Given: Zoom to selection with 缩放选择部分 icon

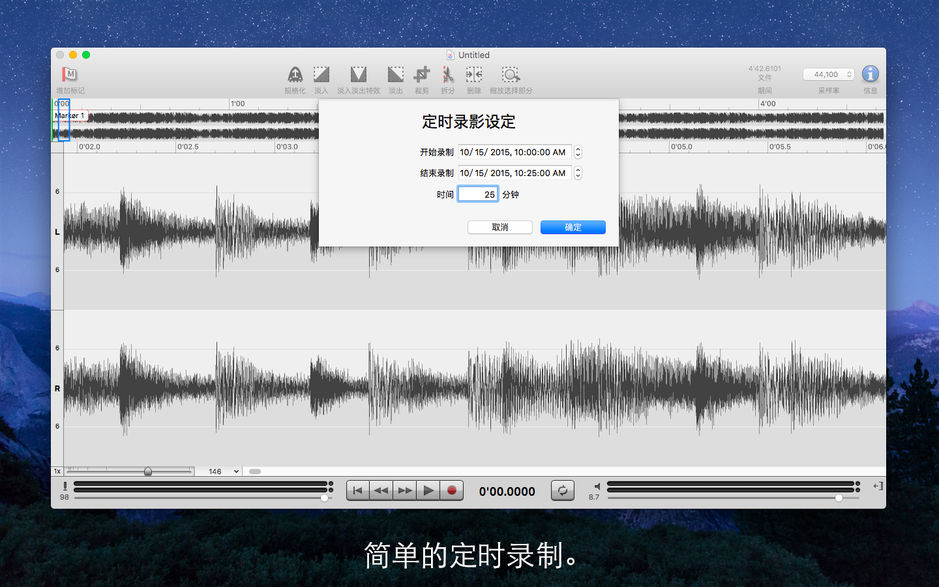Looking at the screenshot, I should coord(510,75).
